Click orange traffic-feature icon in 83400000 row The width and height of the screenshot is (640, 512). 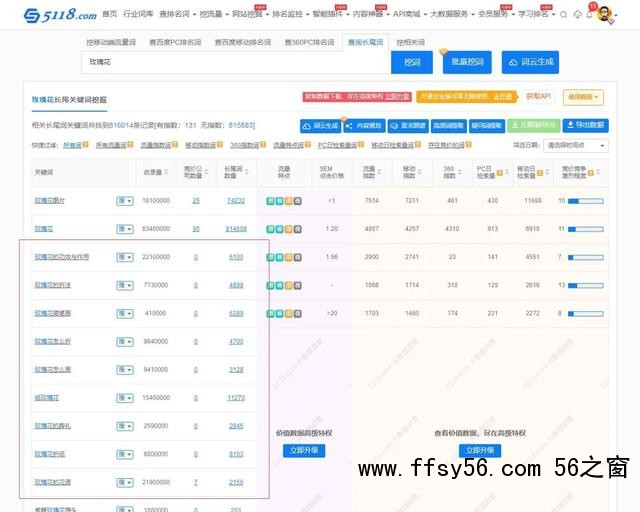[x=289, y=229]
